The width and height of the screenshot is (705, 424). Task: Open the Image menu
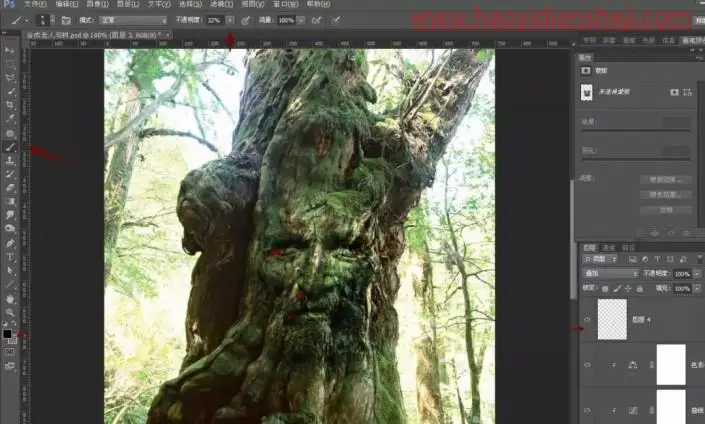click(x=98, y=4)
